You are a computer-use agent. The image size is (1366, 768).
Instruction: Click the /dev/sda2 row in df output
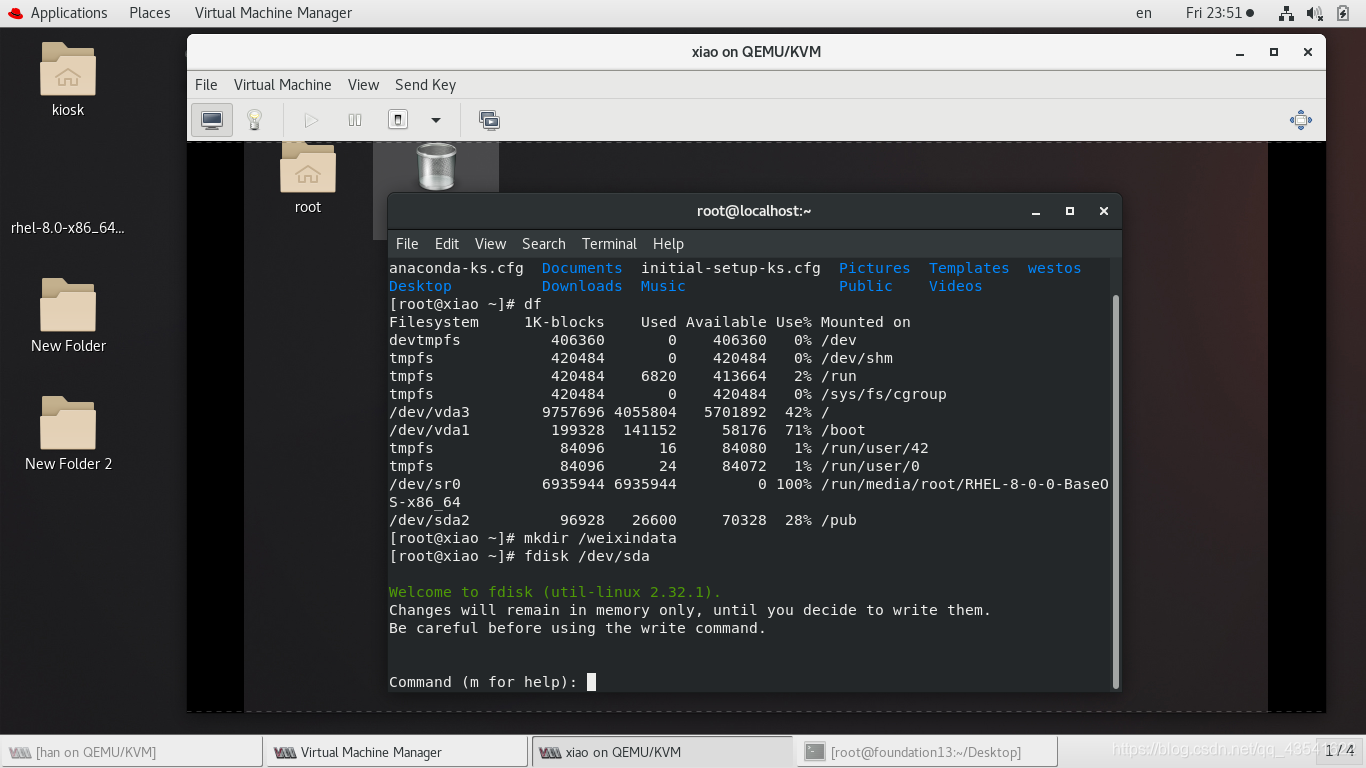[623, 520]
